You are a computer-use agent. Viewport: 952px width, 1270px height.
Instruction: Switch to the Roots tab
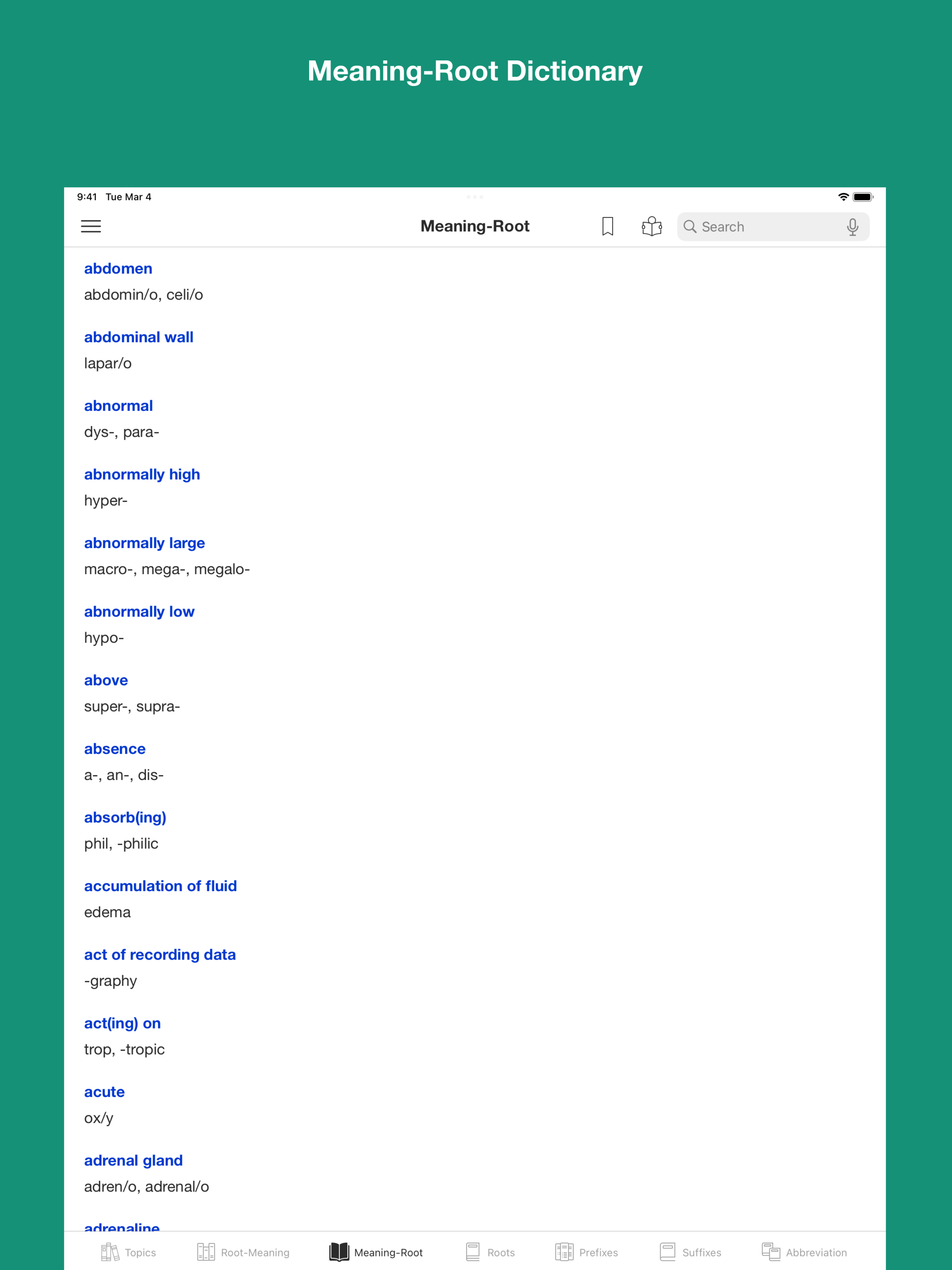[x=490, y=1252]
